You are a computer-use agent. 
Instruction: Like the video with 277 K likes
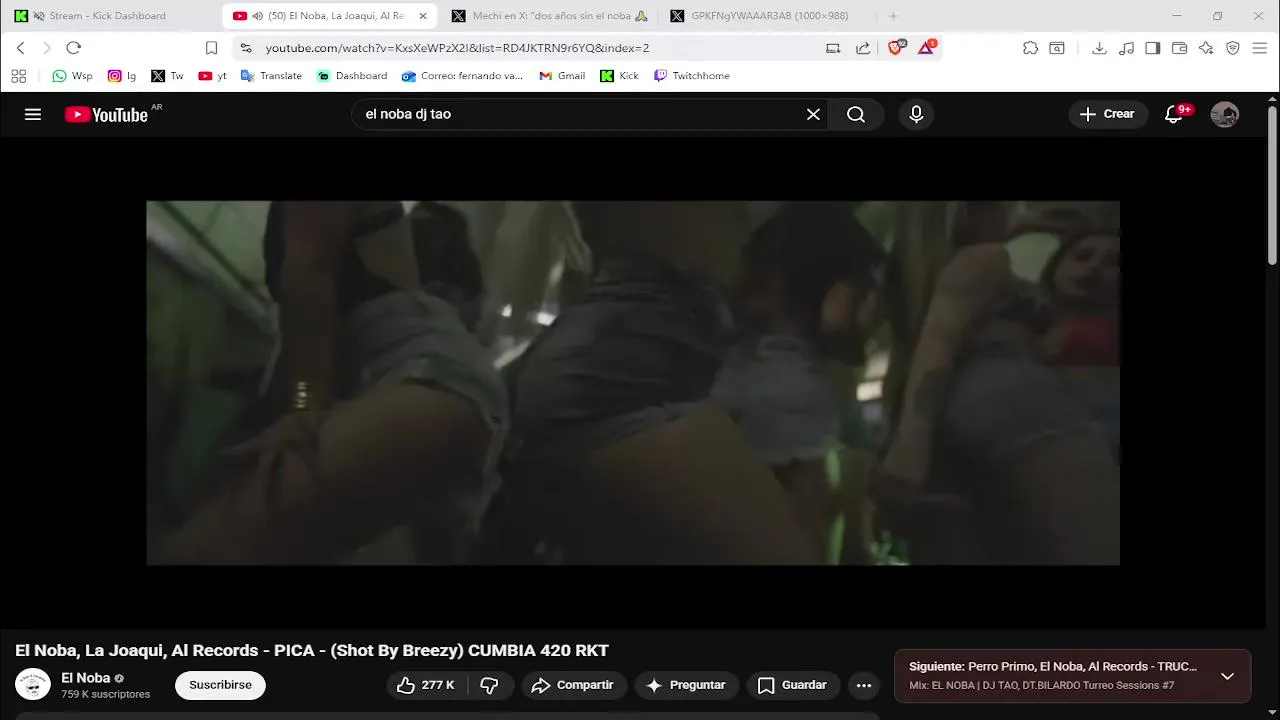pos(425,685)
